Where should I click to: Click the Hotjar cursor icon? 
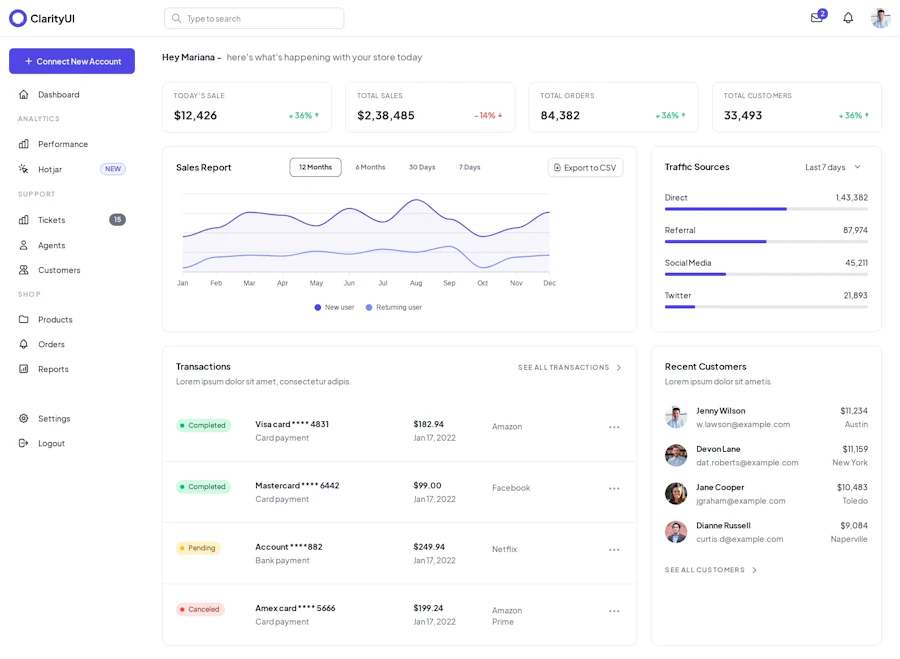24,169
